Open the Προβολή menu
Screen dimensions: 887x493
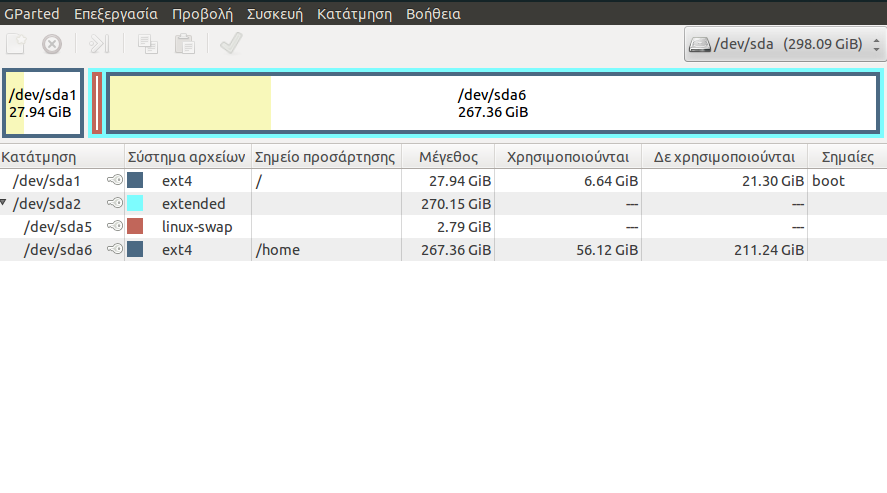[x=202, y=15]
